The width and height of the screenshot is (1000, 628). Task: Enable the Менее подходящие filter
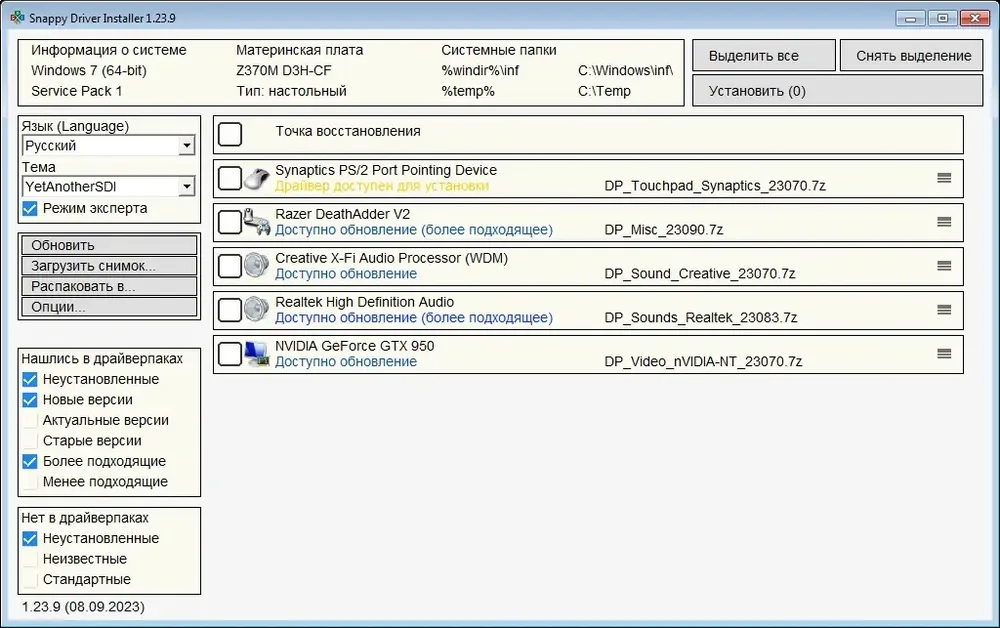(x=30, y=481)
